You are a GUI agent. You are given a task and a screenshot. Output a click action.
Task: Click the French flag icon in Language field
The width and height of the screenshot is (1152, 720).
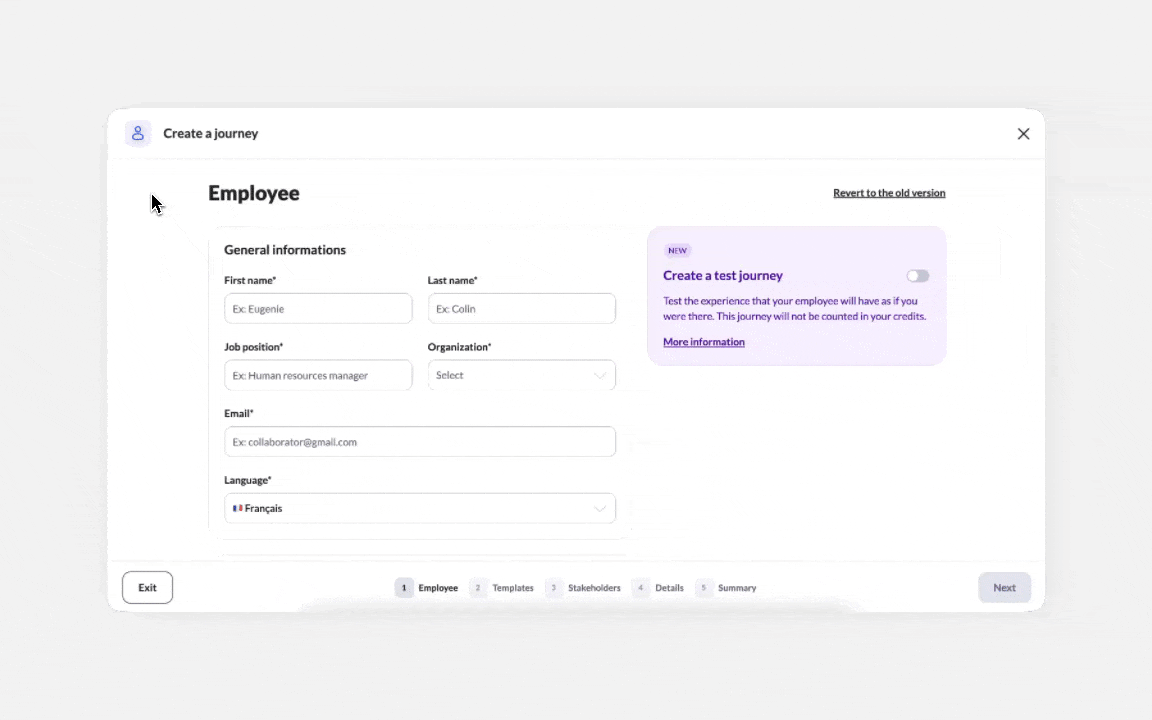(x=237, y=508)
